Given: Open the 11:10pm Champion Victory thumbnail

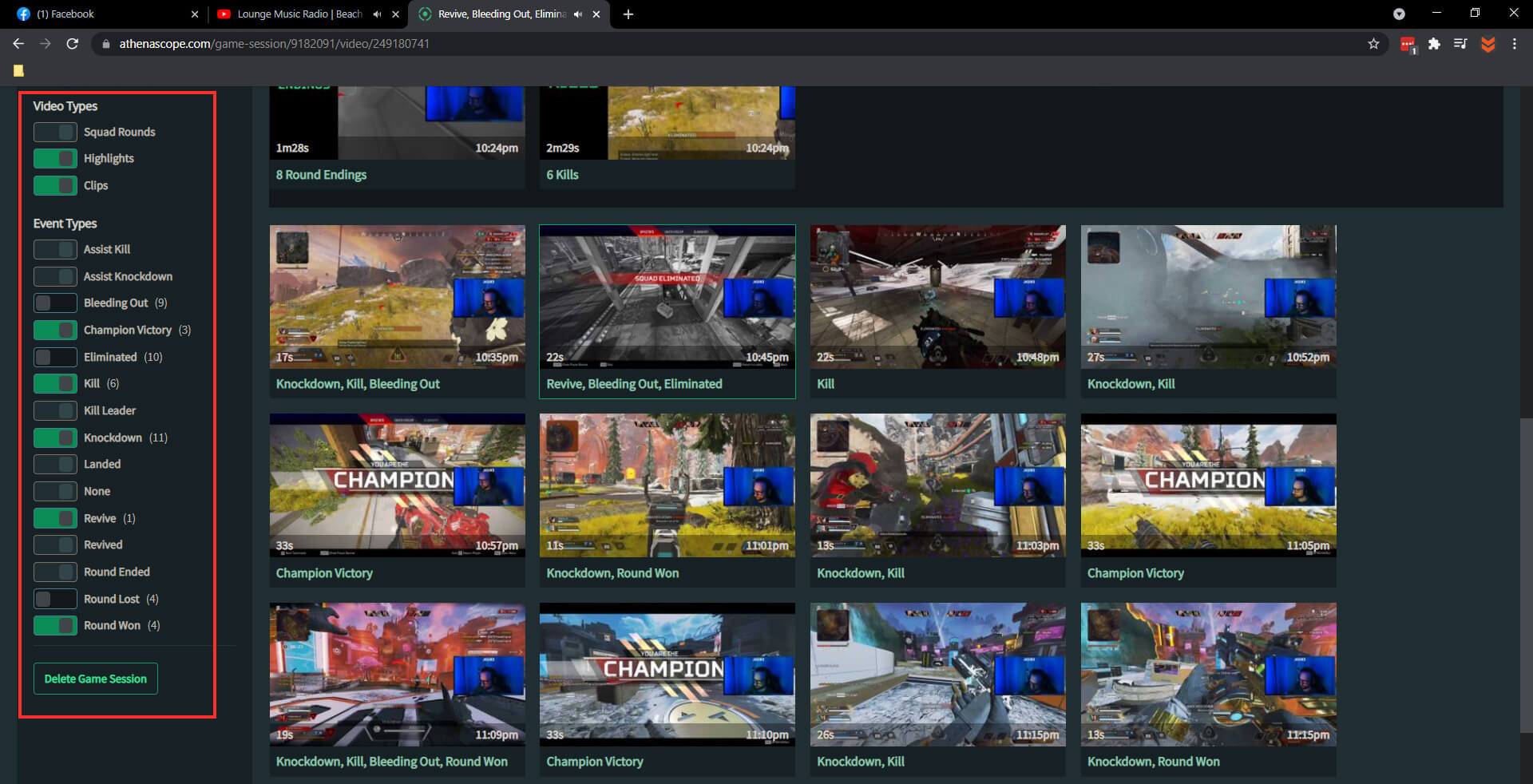Looking at the screenshot, I should click(x=667, y=675).
